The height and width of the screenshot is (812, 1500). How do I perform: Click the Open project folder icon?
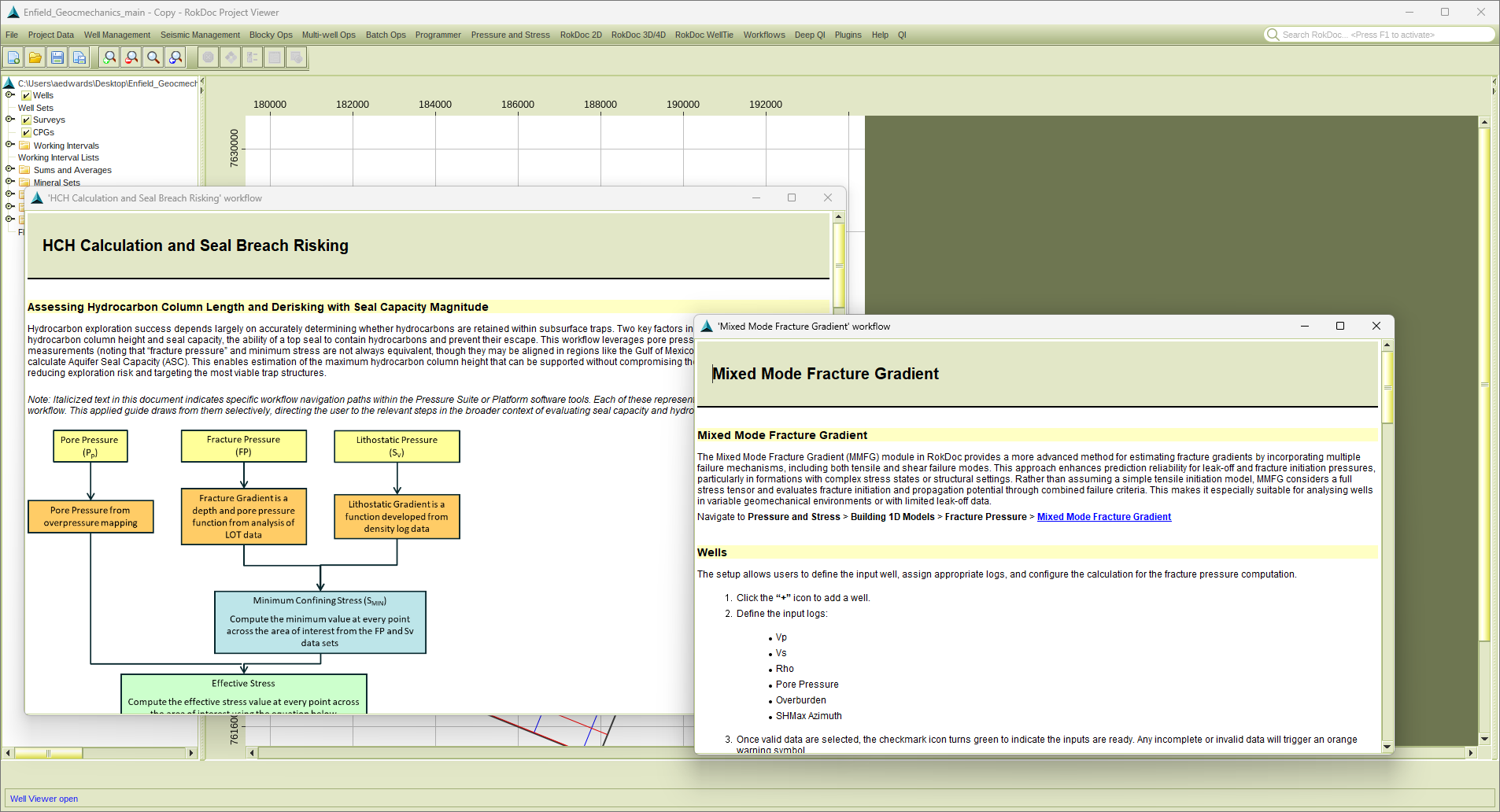pyautogui.click(x=35, y=57)
